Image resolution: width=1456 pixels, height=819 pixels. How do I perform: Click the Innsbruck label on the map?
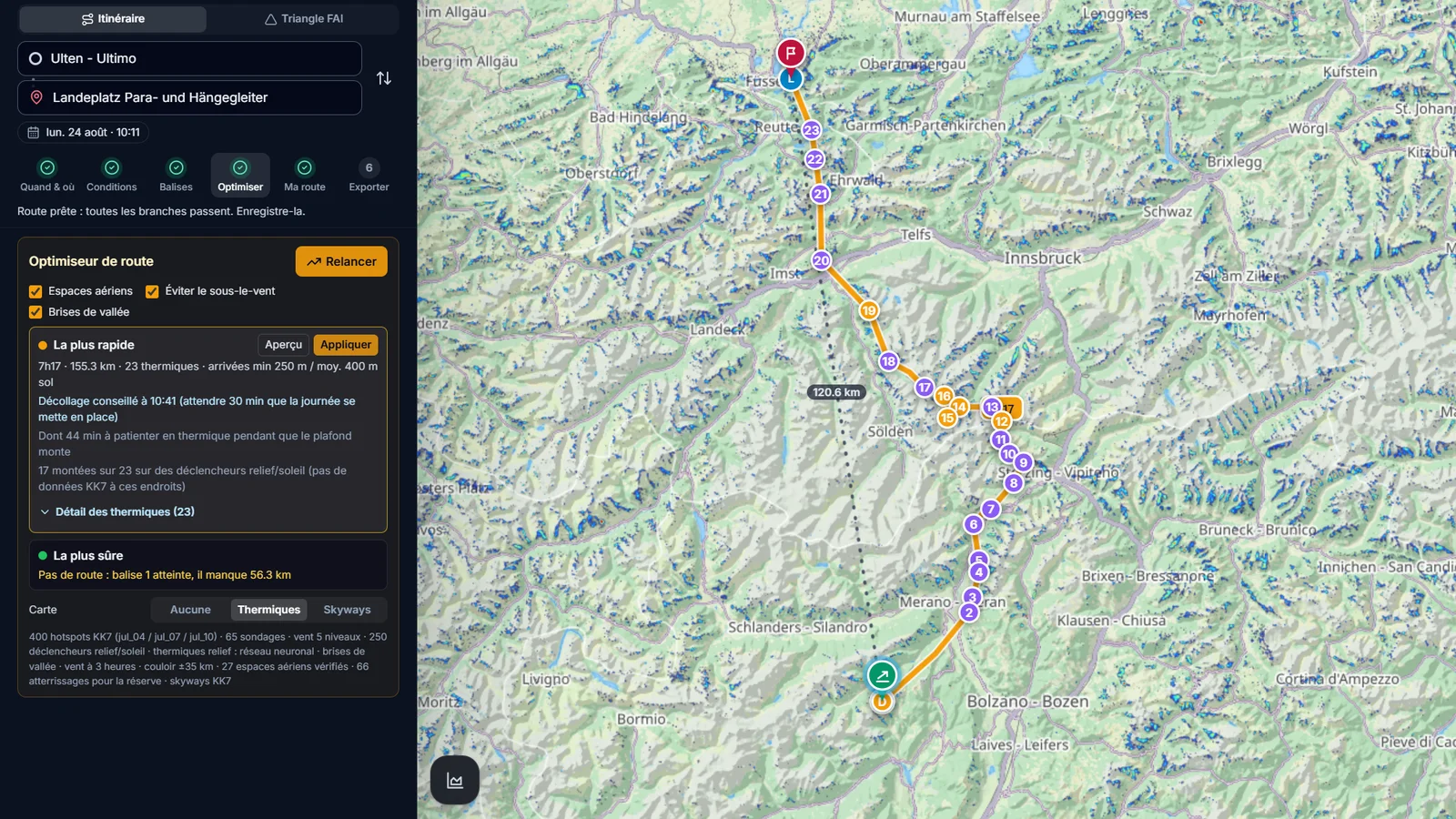pyautogui.click(x=1043, y=258)
